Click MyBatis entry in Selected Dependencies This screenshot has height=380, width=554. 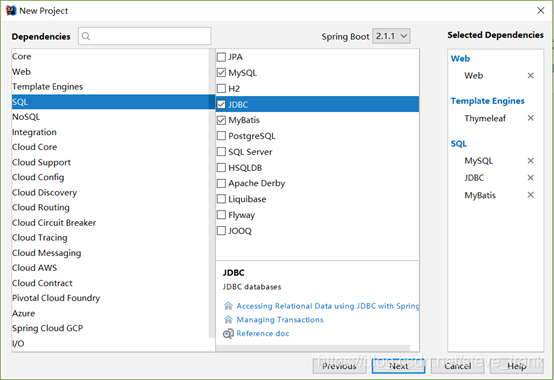480,195
